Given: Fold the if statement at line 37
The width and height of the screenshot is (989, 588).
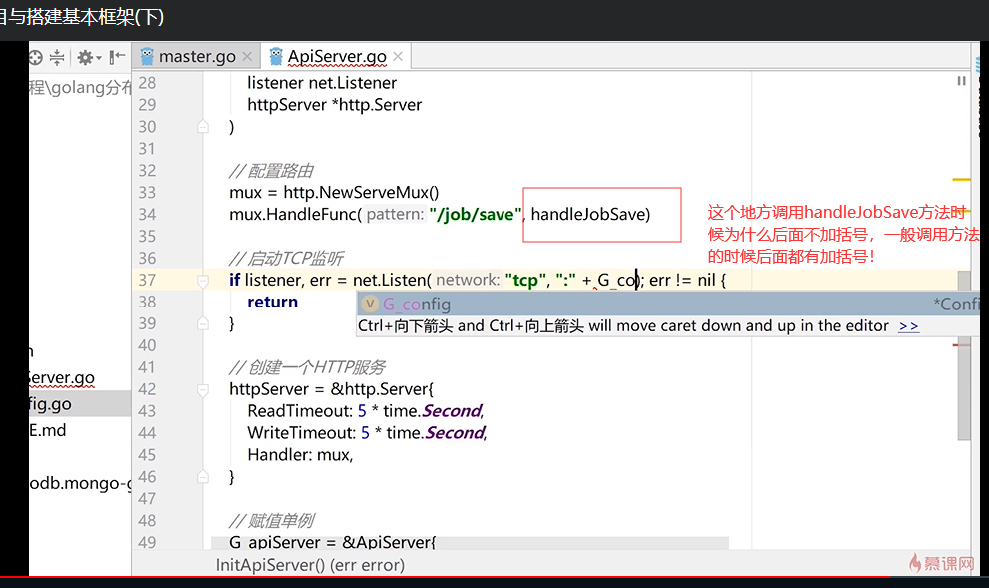Looking at the screenshot, I should (202, 280).
